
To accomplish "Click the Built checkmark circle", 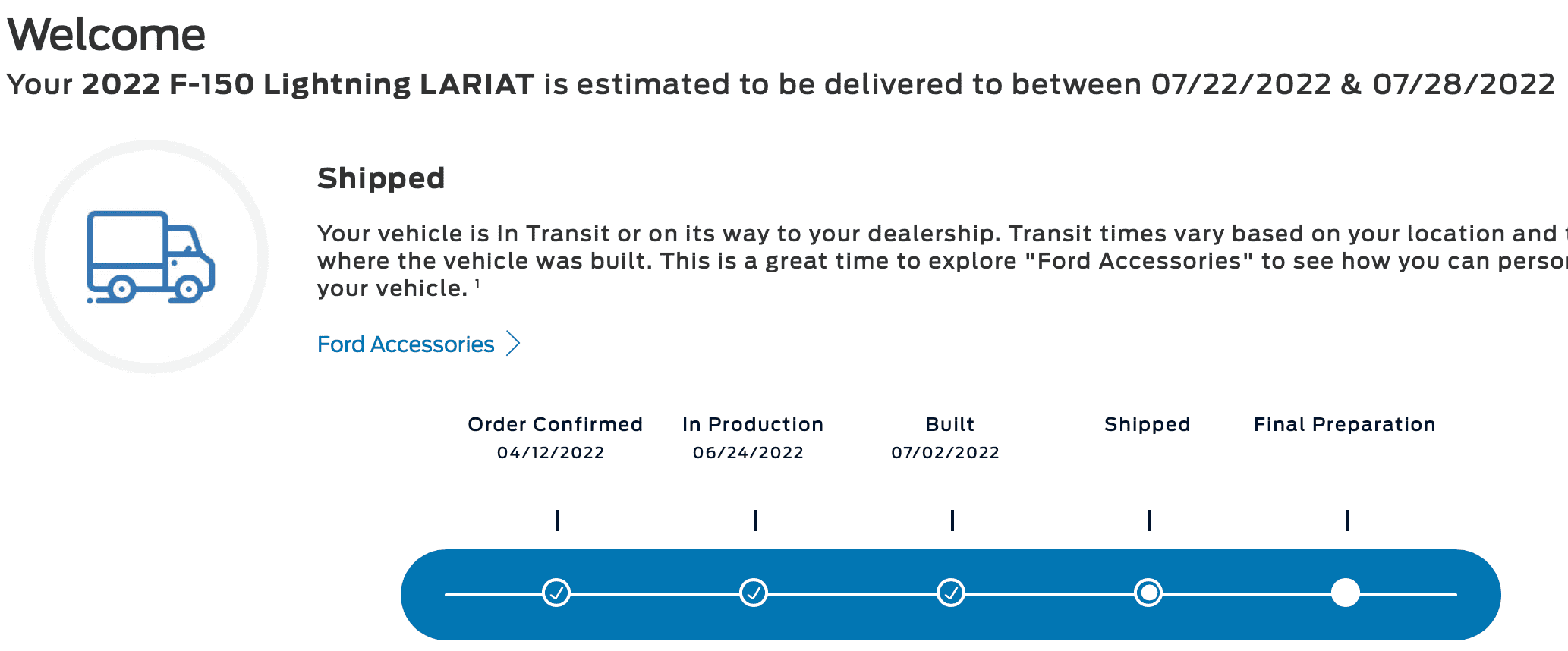I will click(x=951, y=593).
